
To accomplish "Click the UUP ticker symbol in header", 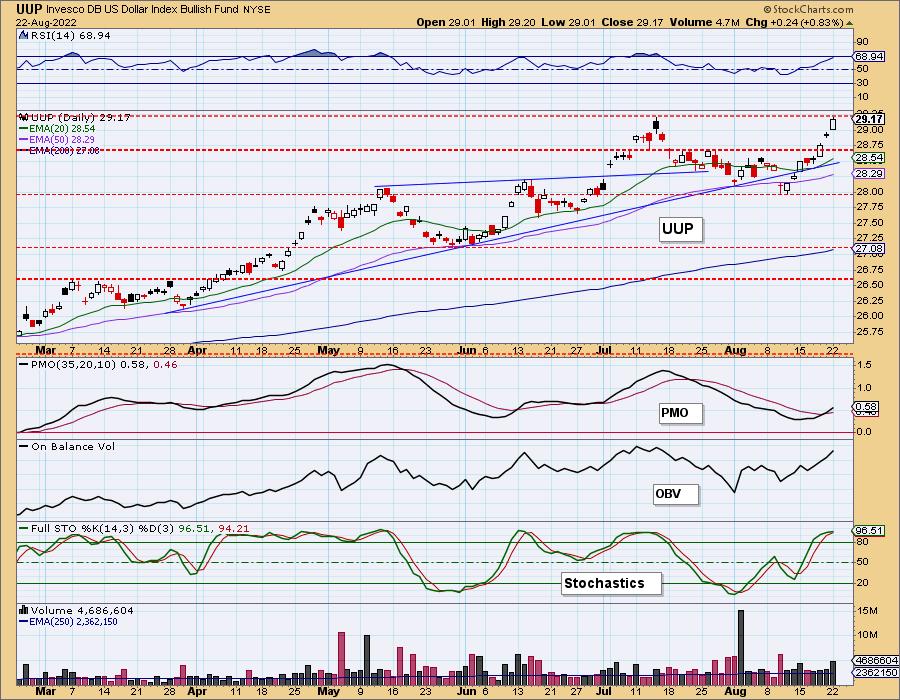I will click(x=28, y=9).
